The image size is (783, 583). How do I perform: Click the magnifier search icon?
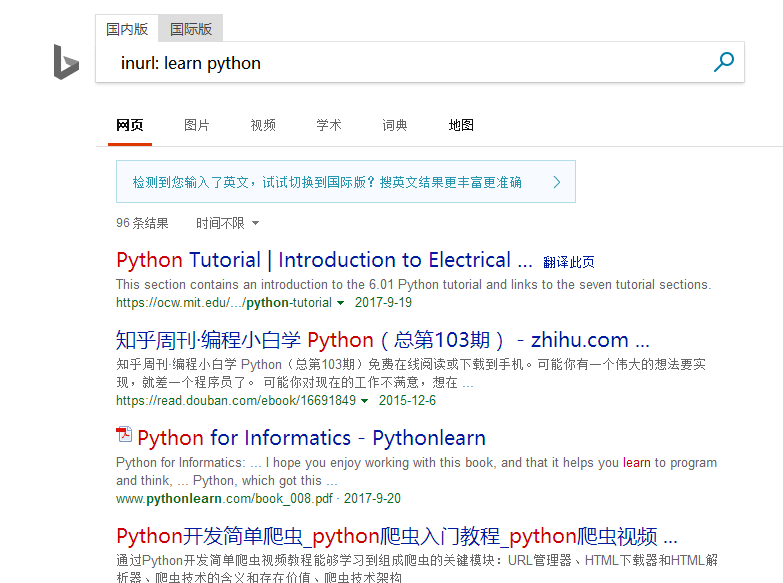(x=723, y=62)
